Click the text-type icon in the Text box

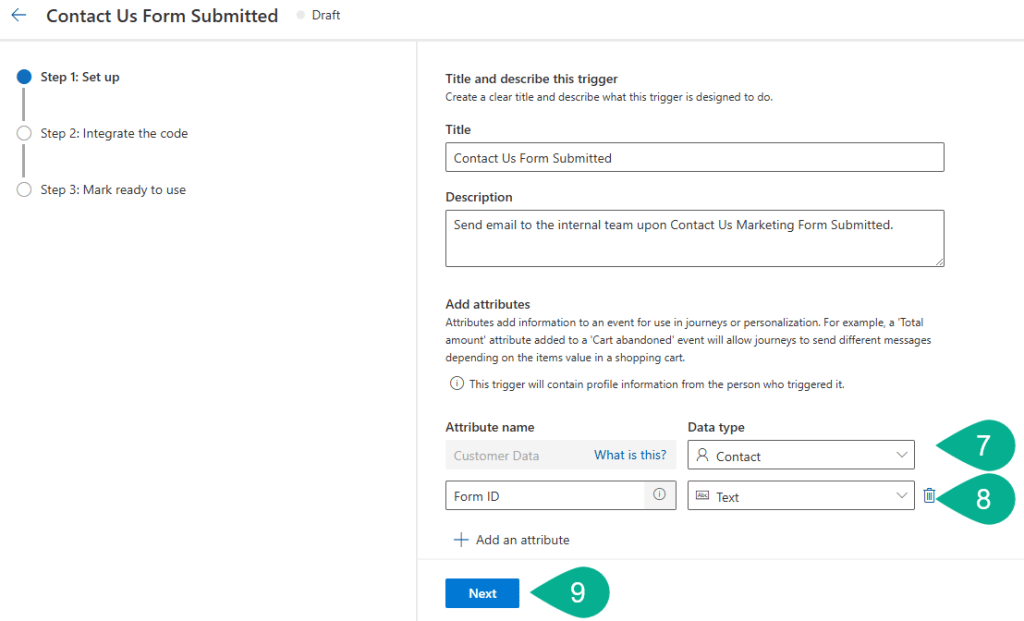click(702, 496)
